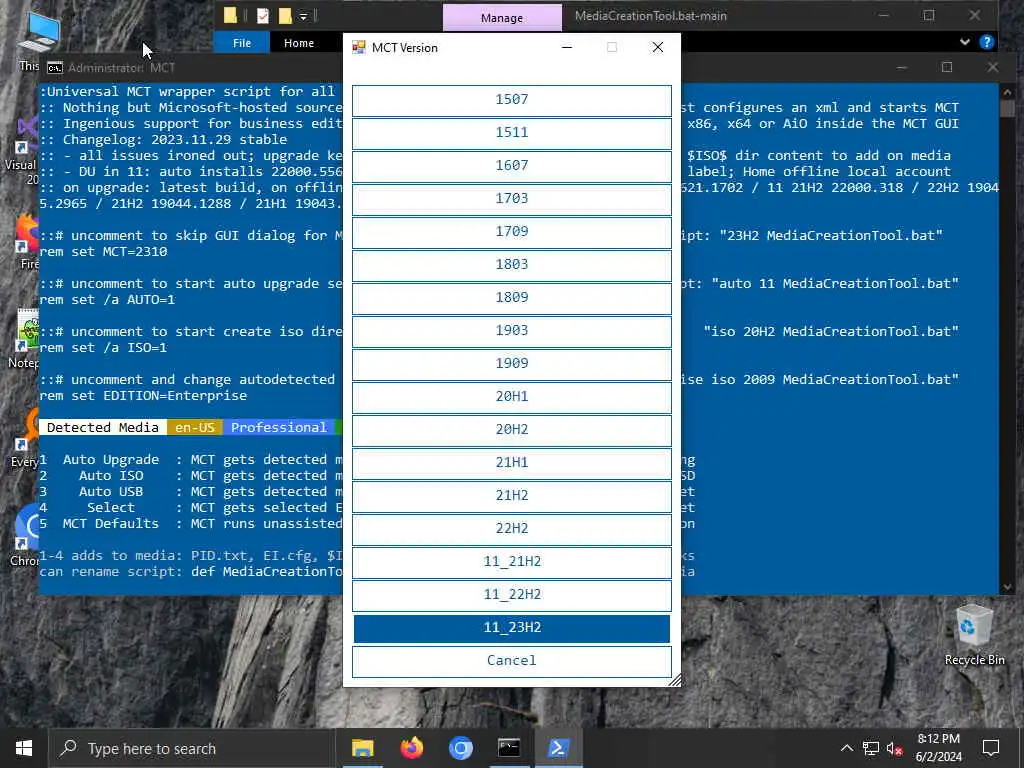The height and width of the screenshot is (768, 1024).
Task: Choose version 1709
Action: tap(511, 232)
